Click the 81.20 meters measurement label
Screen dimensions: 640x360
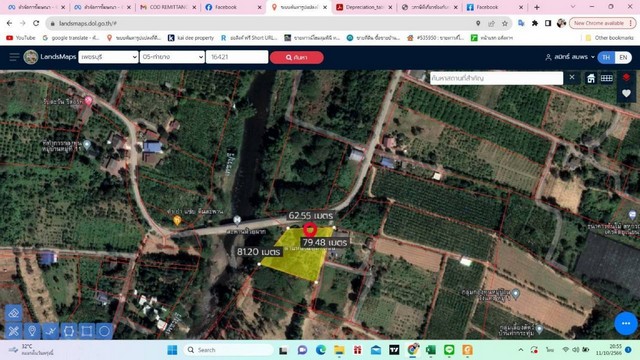pyautogui.click(x=259, y=252)
